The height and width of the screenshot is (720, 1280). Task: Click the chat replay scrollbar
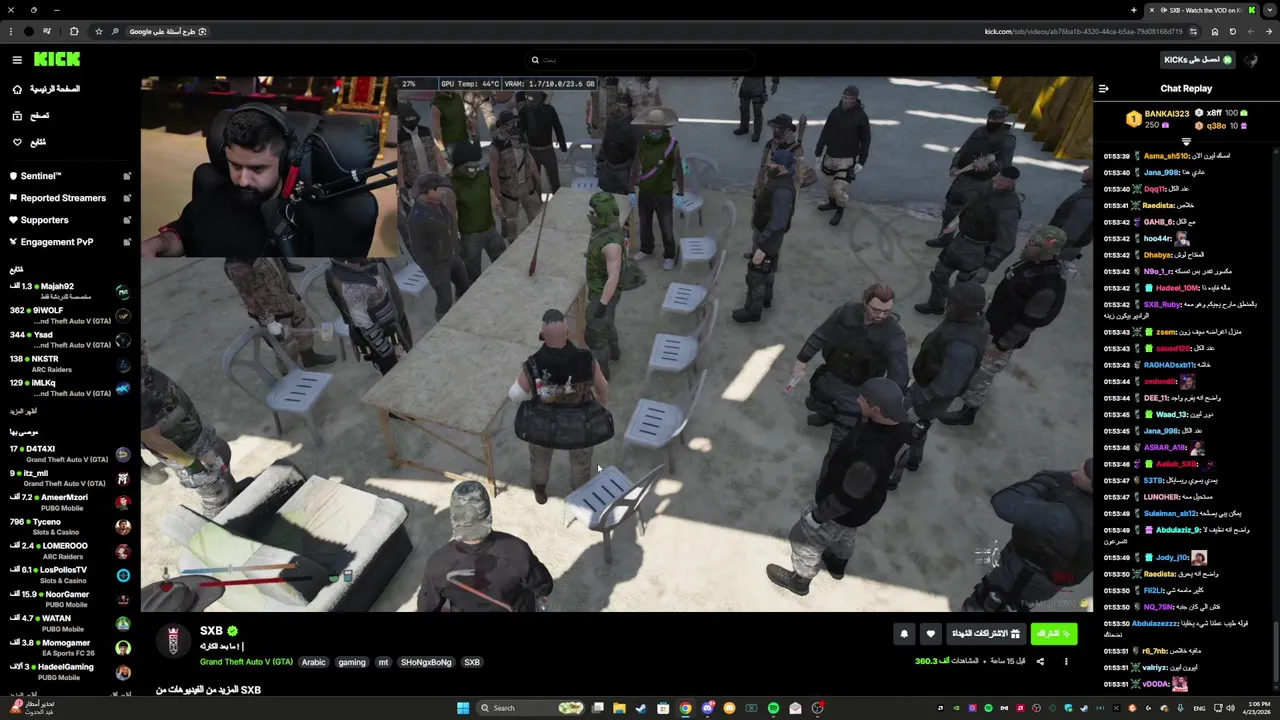point(1276,650)
